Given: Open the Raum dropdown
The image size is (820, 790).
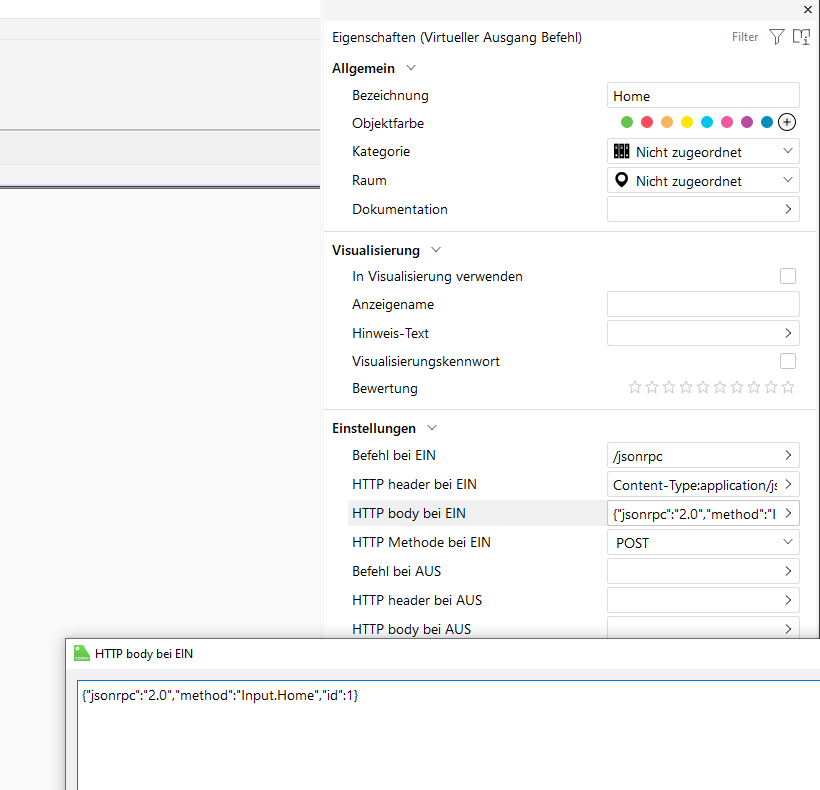Looking at the screenshot, I should tap(703, 181).
